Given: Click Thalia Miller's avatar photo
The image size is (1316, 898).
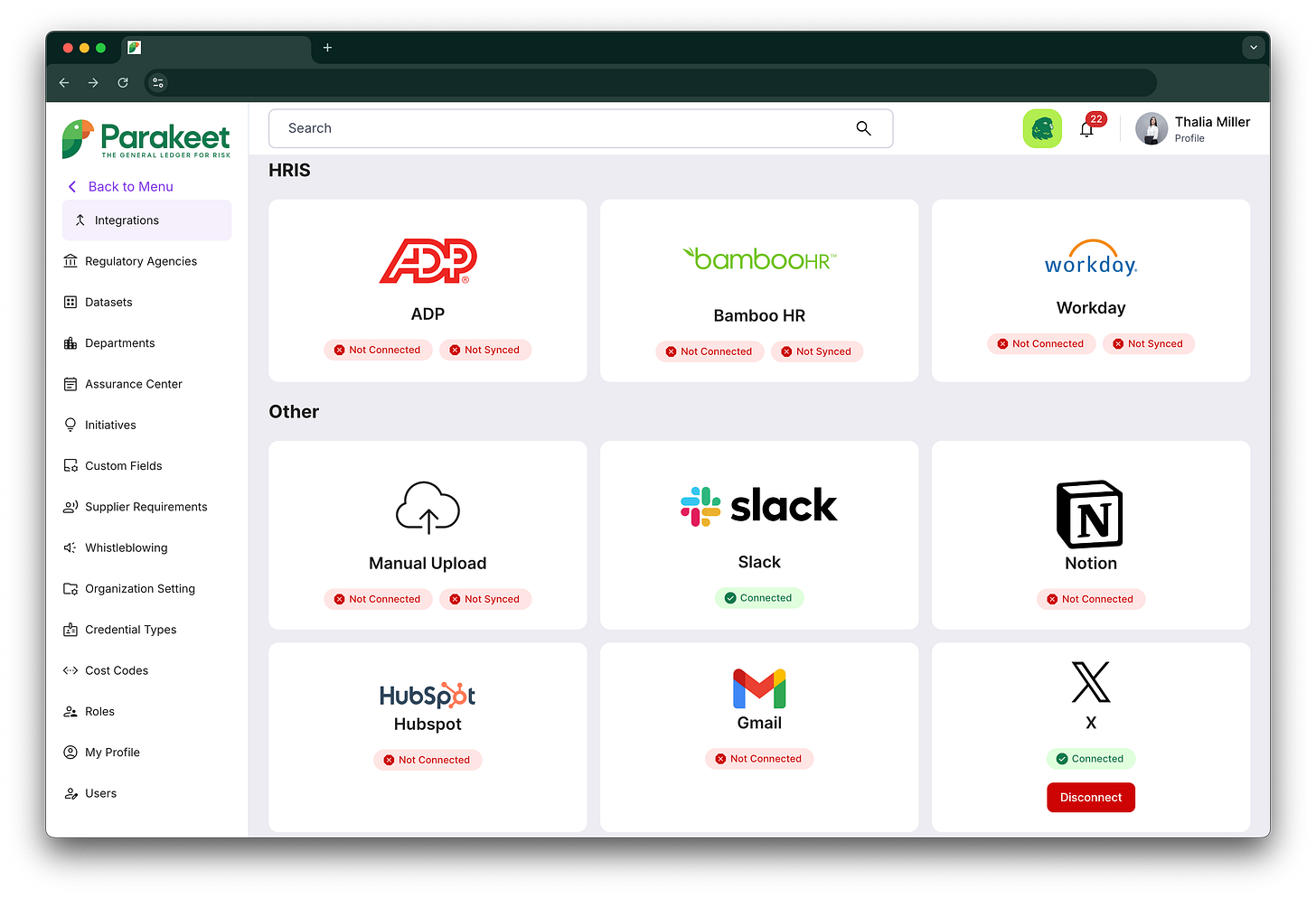Looking at the screenshot, I should (1151, 128).
